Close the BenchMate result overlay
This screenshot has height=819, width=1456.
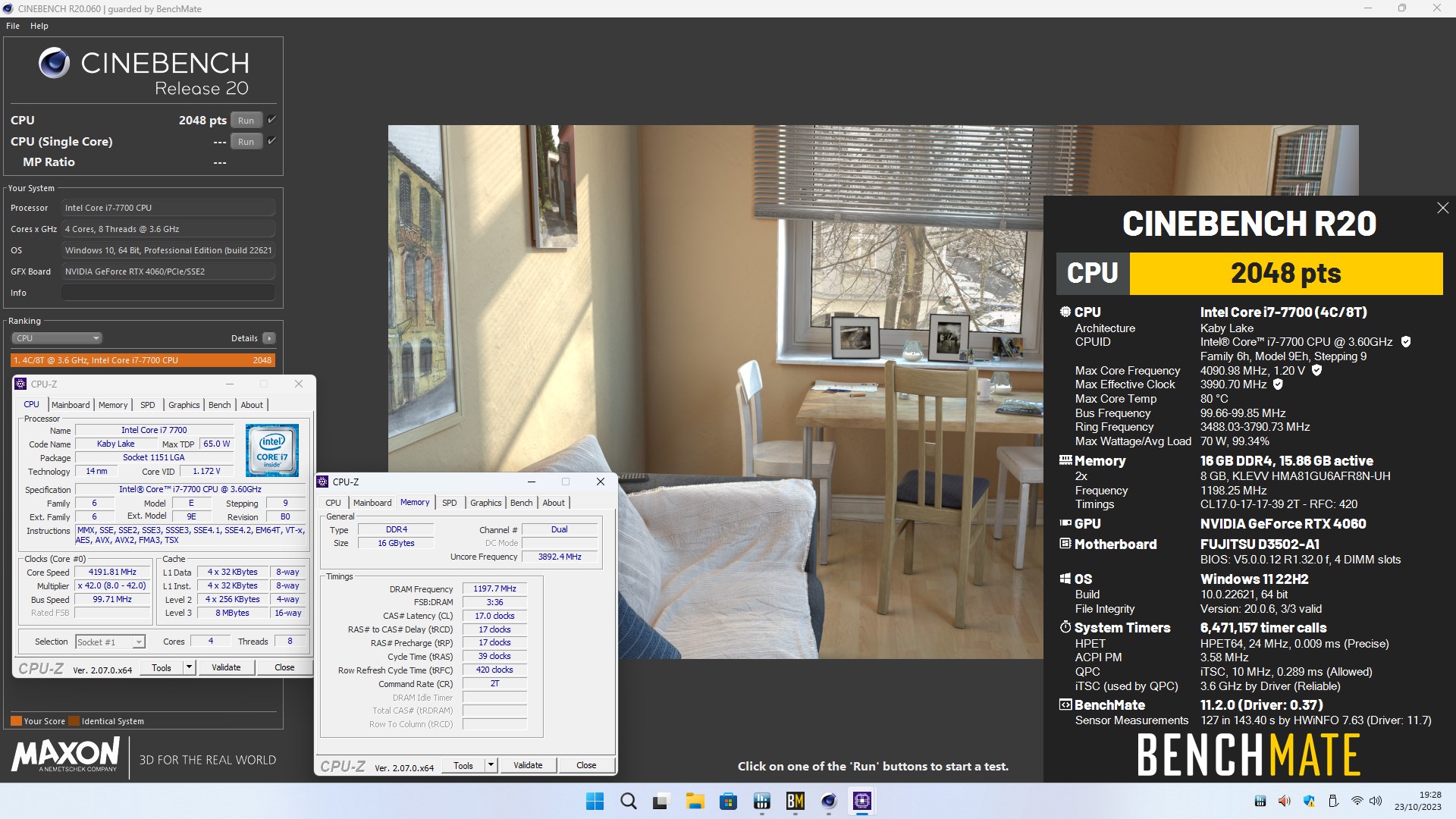1442,208
